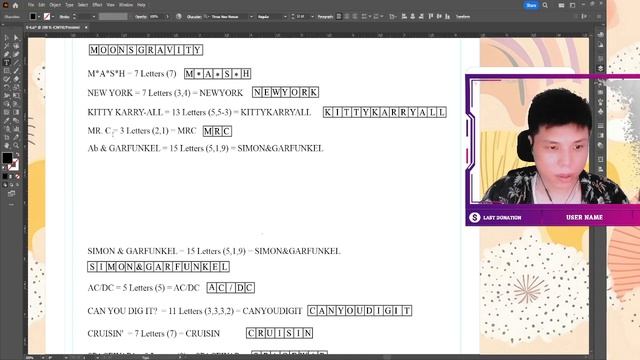Open the Effect menu
The image size is (640, 360).
coord(97,5)
